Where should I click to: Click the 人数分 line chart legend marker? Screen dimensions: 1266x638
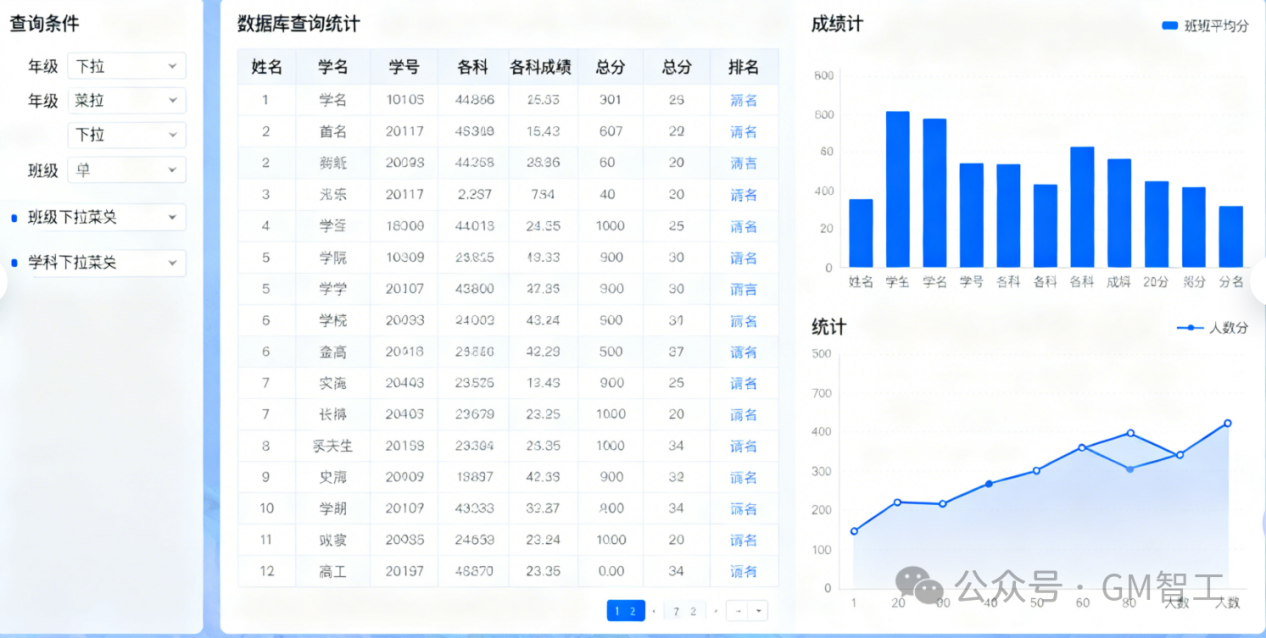tap(1189, 328)
